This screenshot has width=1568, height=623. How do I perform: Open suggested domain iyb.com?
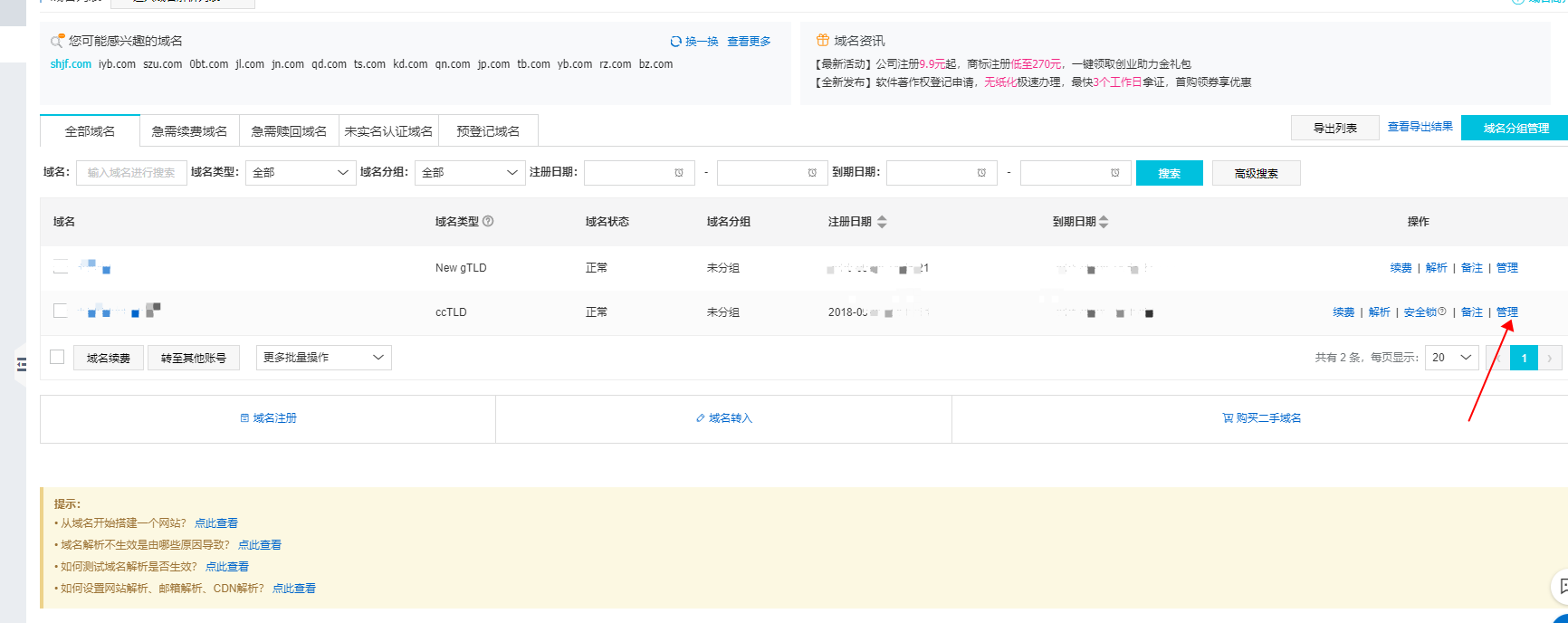(x=117, y=64)
